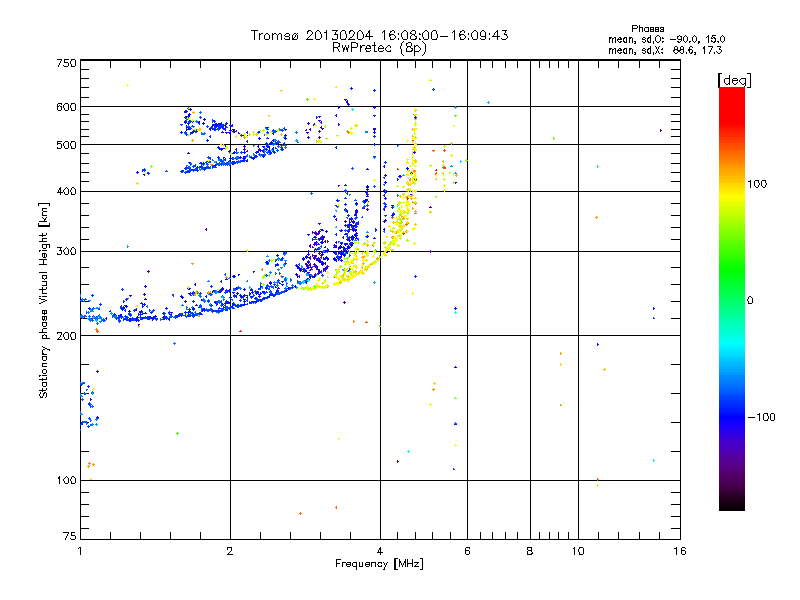Click the x-axis label '6'
The height and width of the screenshot is (600, 800).
pos(467,551)
